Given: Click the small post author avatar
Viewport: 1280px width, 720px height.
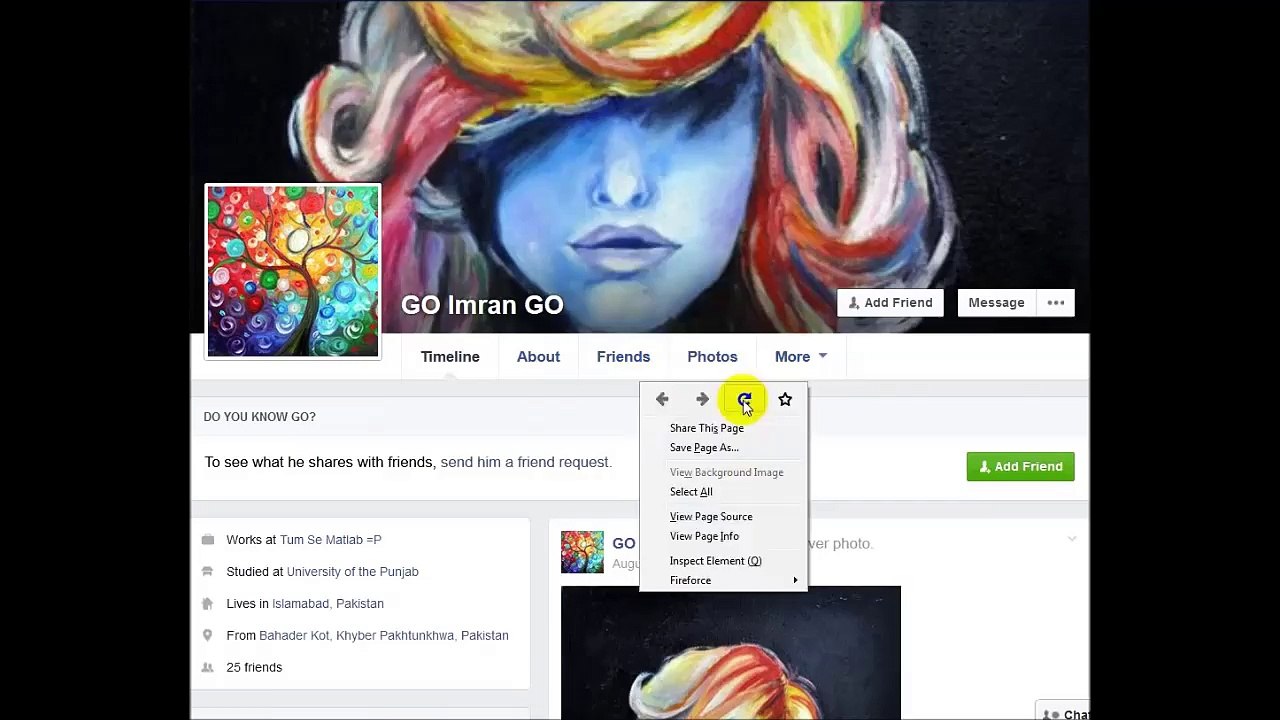Looking at the screenshot, I should coord(582,552).
